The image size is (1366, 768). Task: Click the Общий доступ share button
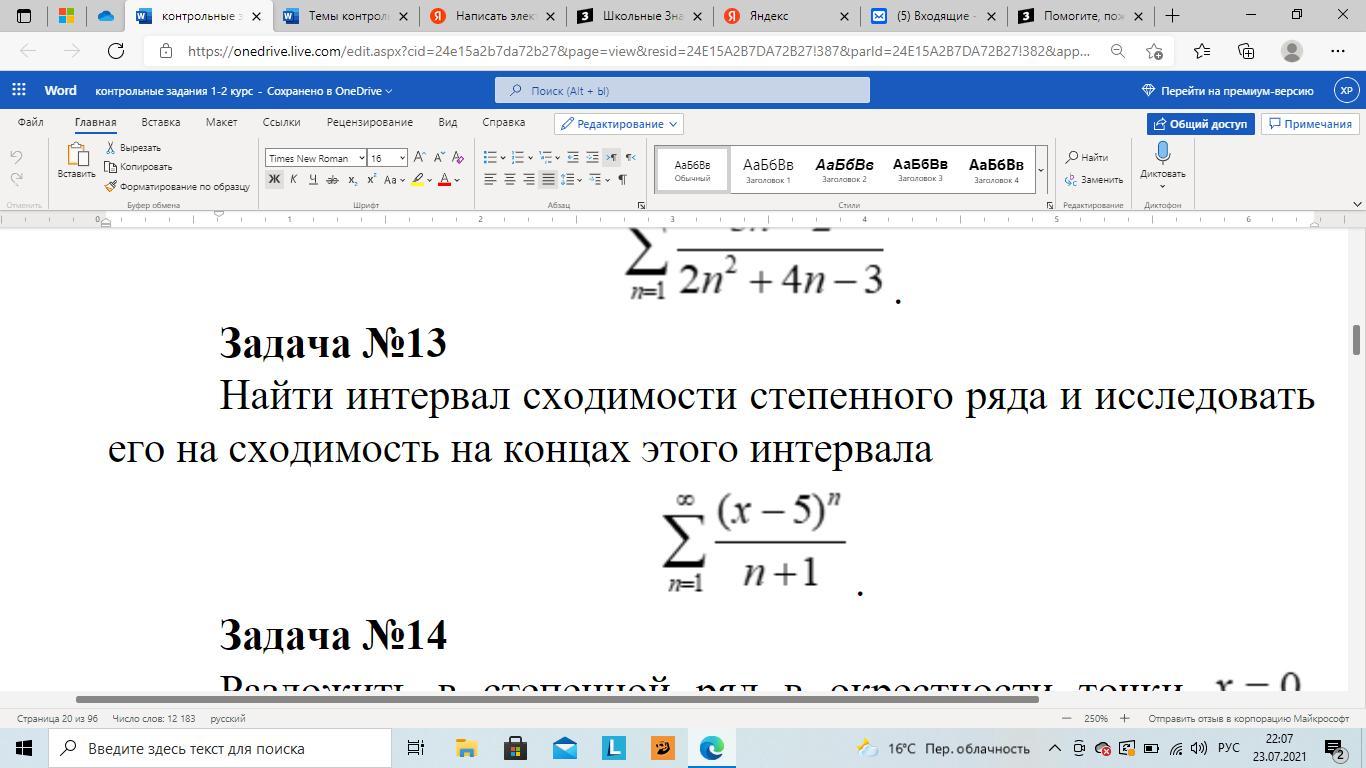coord(1200,124)
